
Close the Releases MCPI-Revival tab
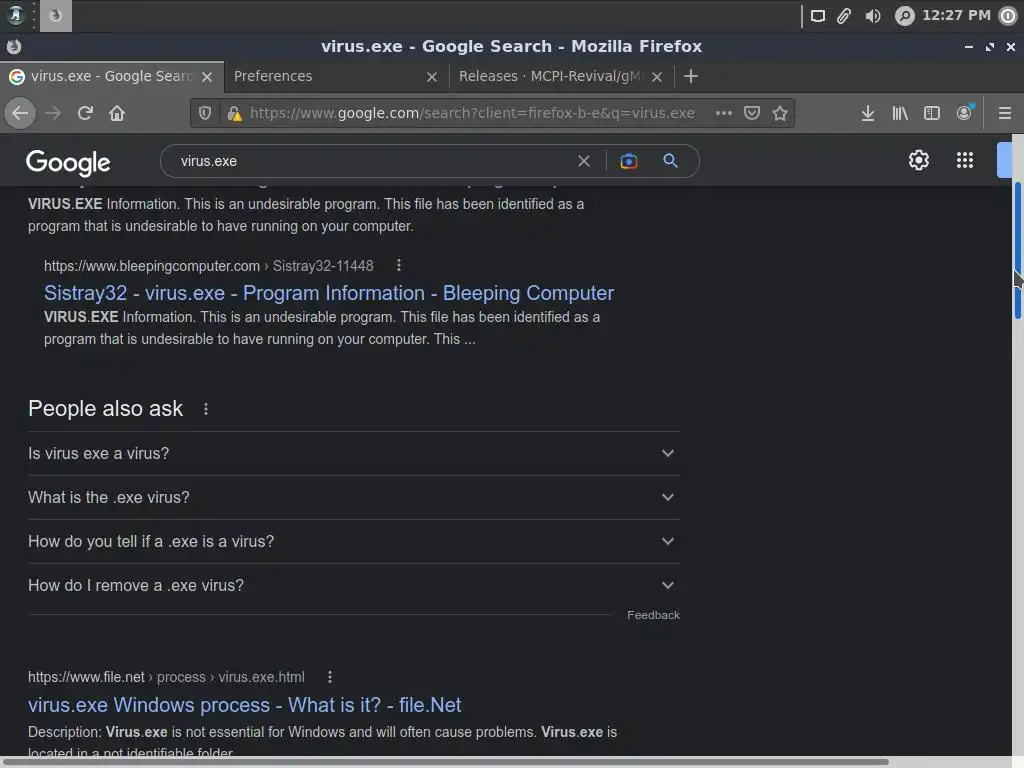point(657,77)
